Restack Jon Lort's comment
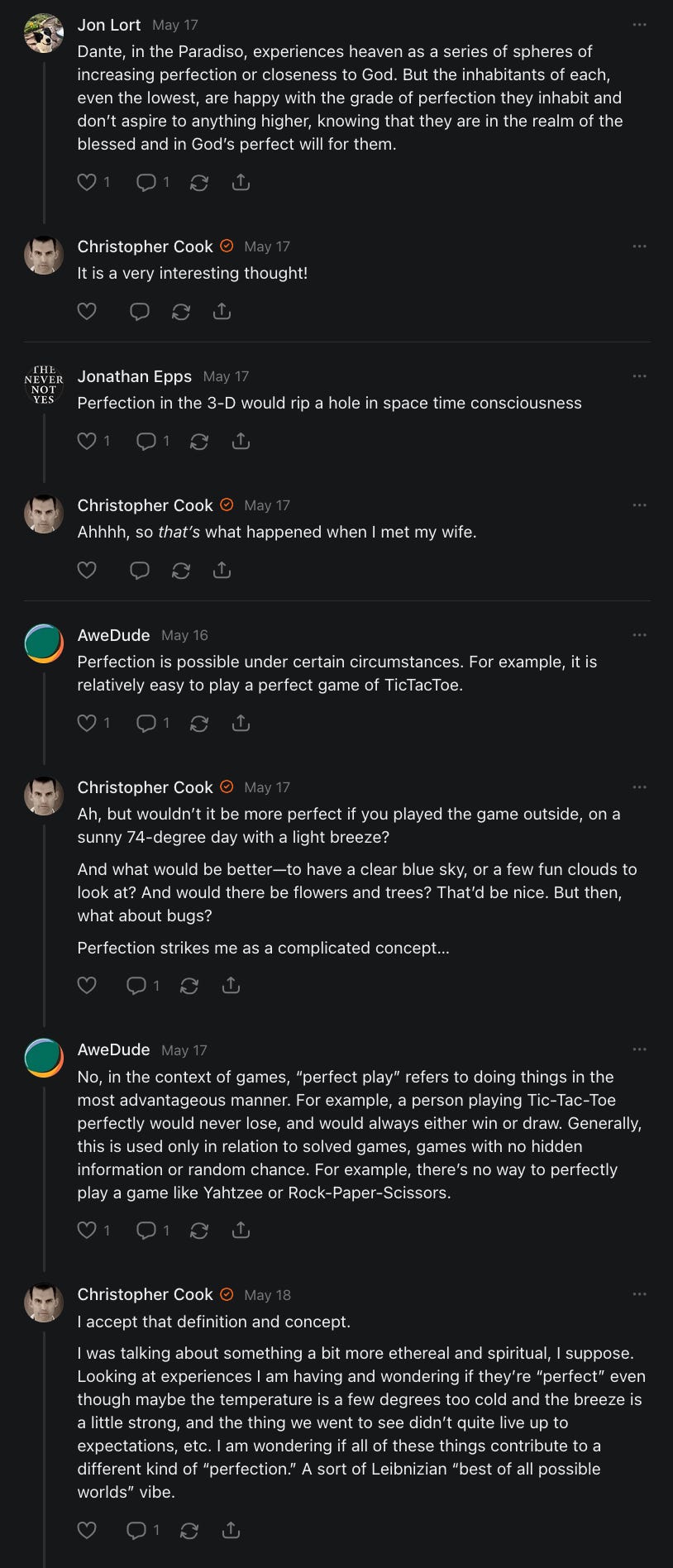Viewport: 673px width, 1568px height. point(199,182)
